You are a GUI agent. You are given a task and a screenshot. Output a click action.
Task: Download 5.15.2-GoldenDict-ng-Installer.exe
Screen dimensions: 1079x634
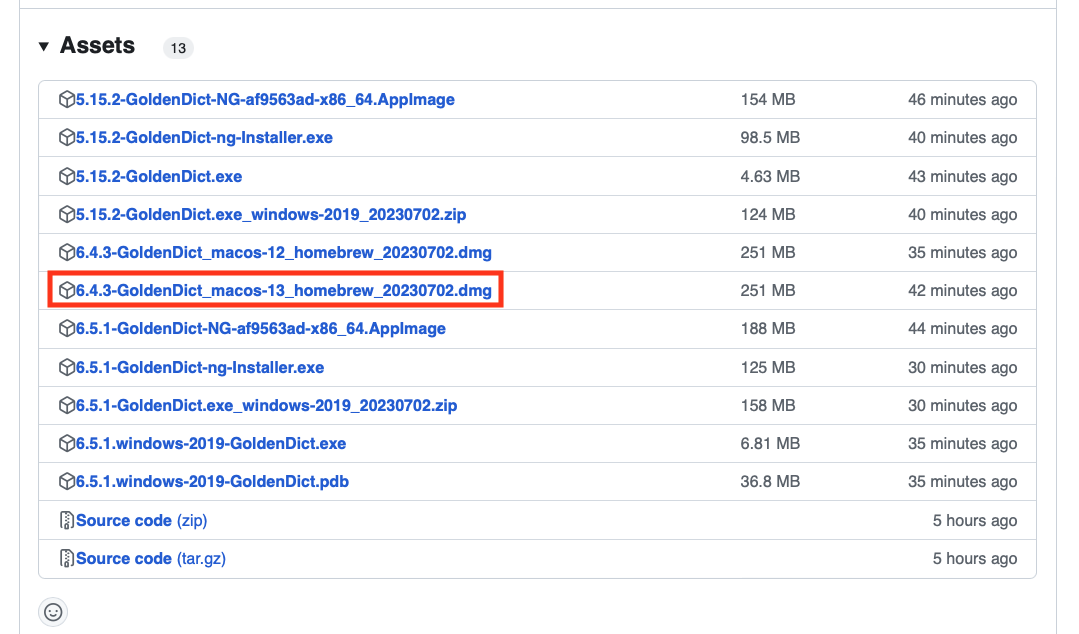coord(204,137)
